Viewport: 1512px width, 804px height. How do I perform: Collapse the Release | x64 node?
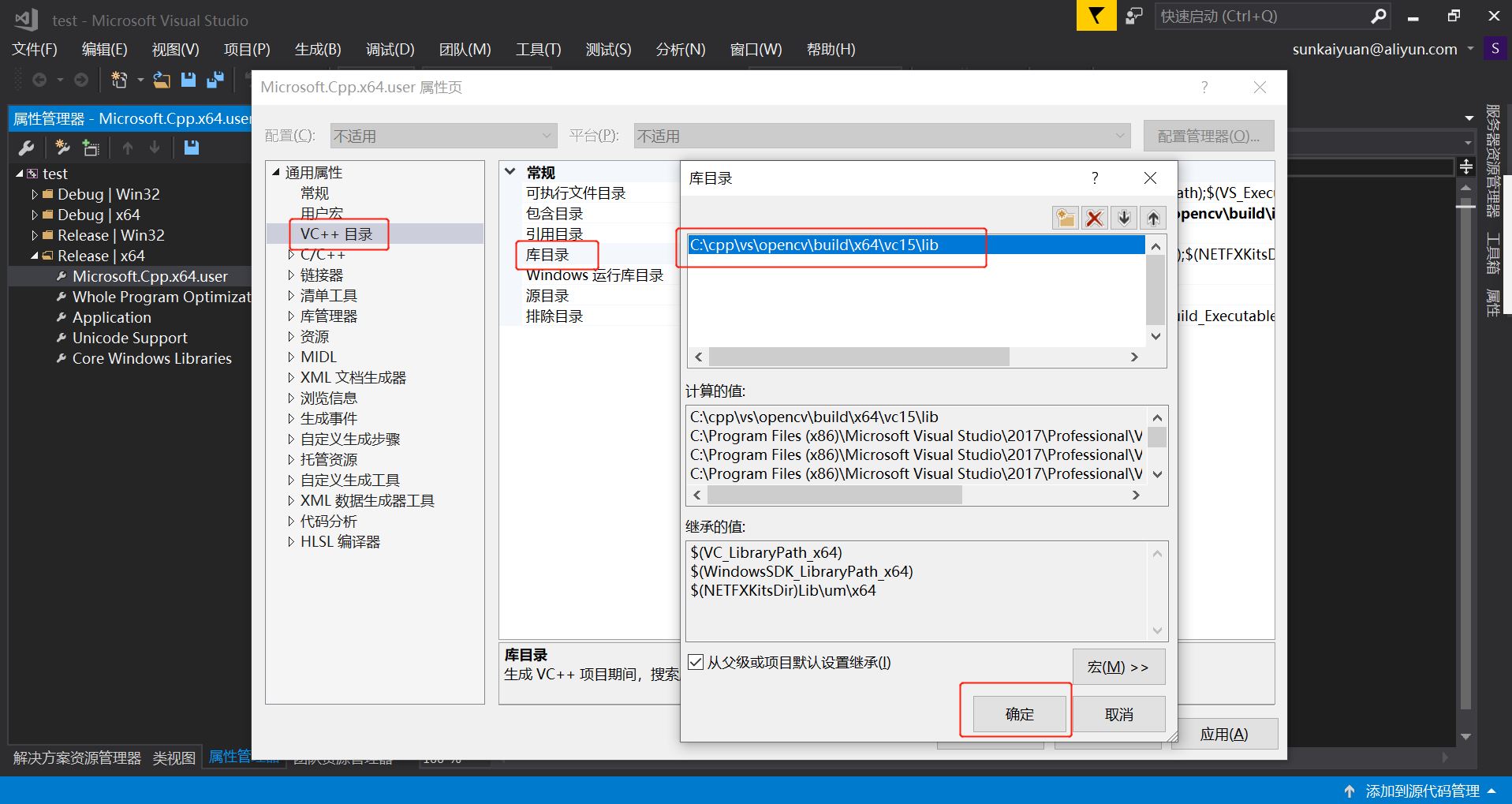(x=34, y=256)
